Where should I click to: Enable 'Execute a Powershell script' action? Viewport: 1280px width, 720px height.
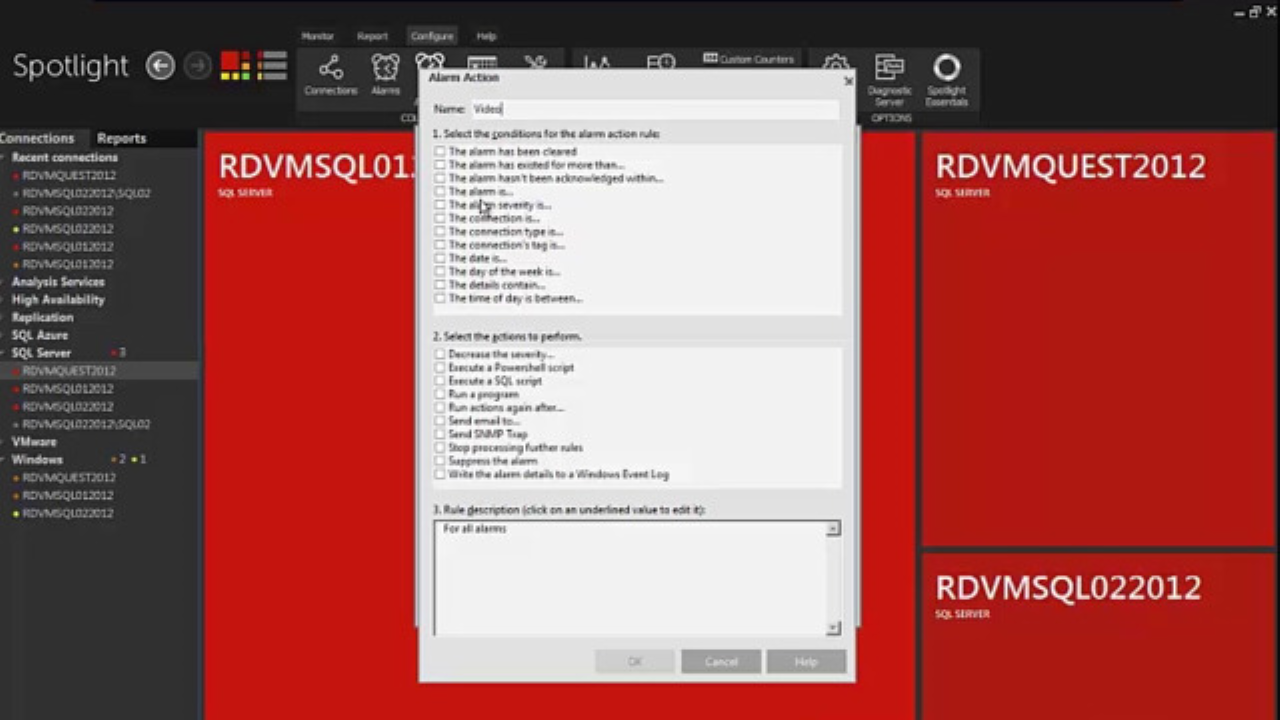point(440,367)
